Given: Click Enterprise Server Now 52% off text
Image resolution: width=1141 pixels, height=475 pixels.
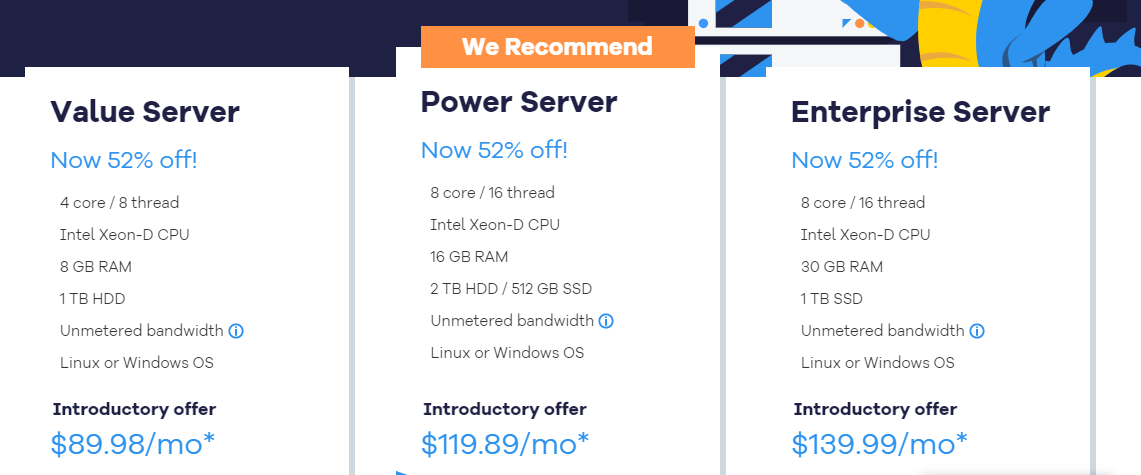Looking at the screenshot, I should tap(864, 160).
